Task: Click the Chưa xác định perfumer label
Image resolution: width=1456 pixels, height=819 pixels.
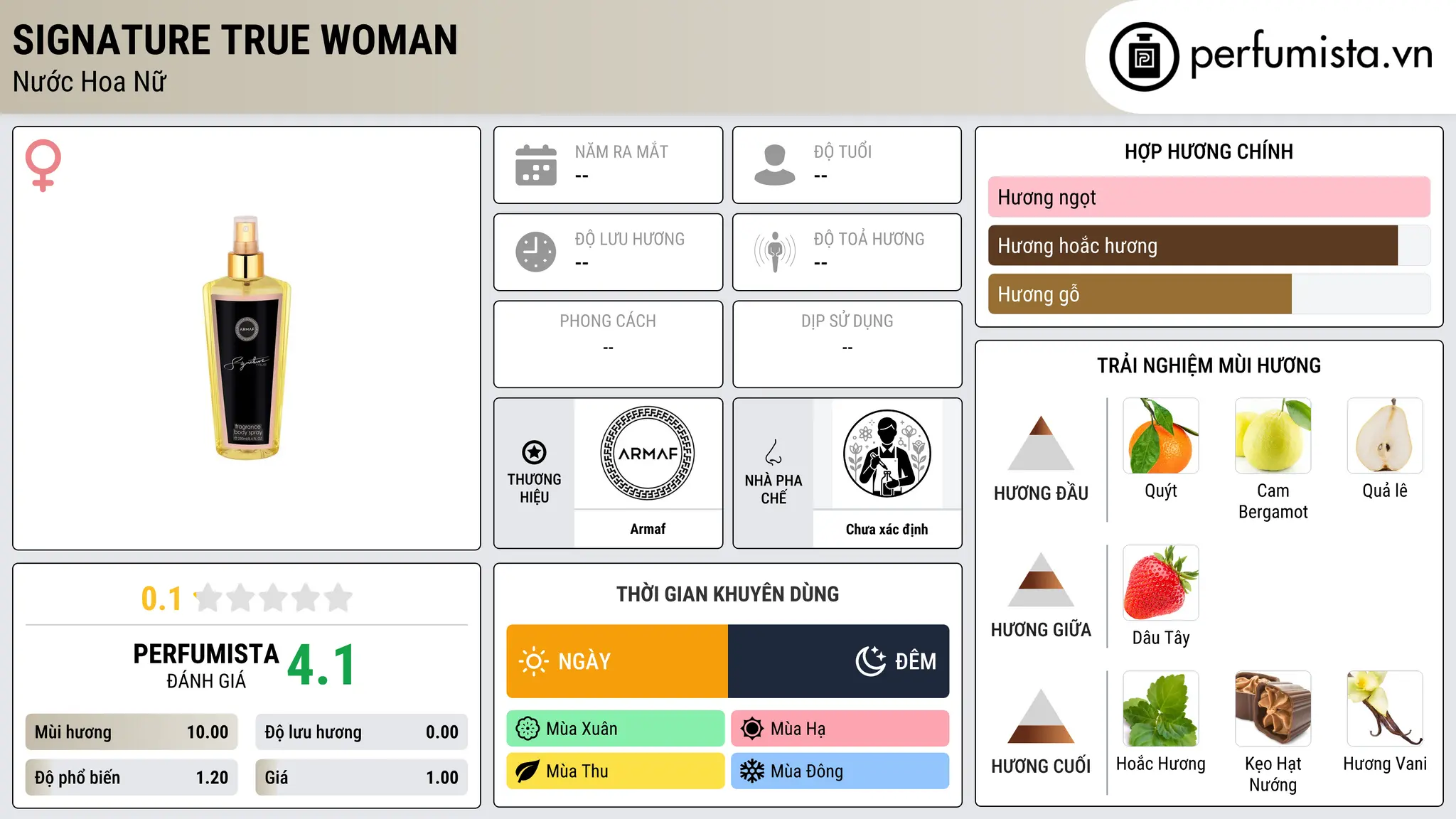Action: coord(887,529)
